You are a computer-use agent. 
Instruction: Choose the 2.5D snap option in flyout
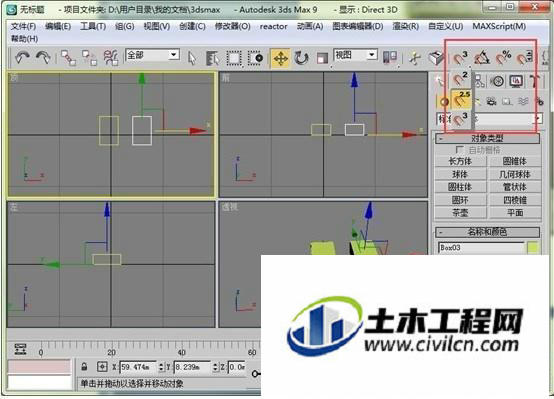tap(461, 100)
